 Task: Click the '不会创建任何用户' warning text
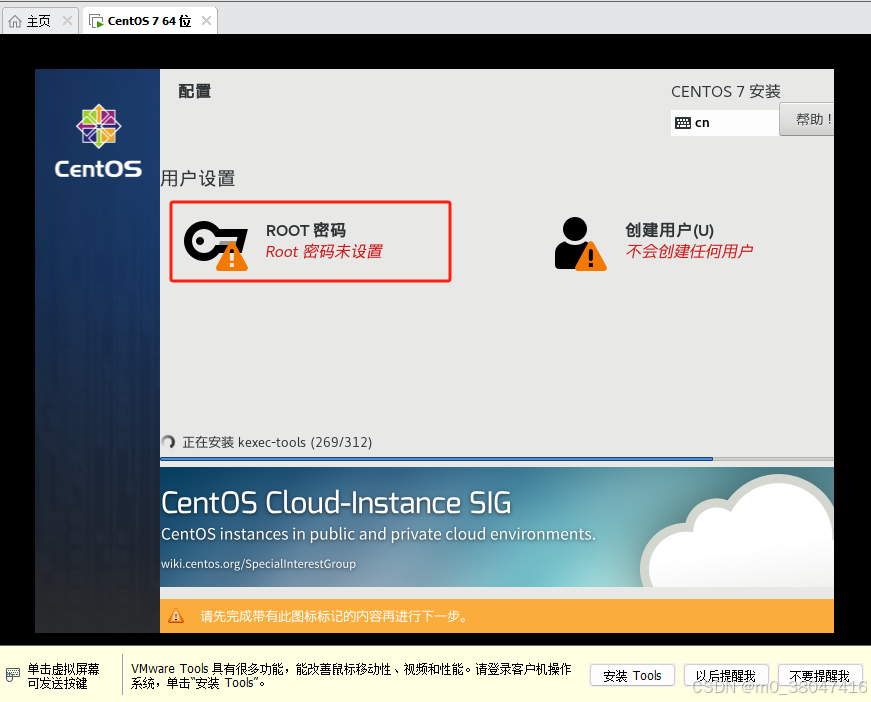pyautogui.click(x=689, y=252)
